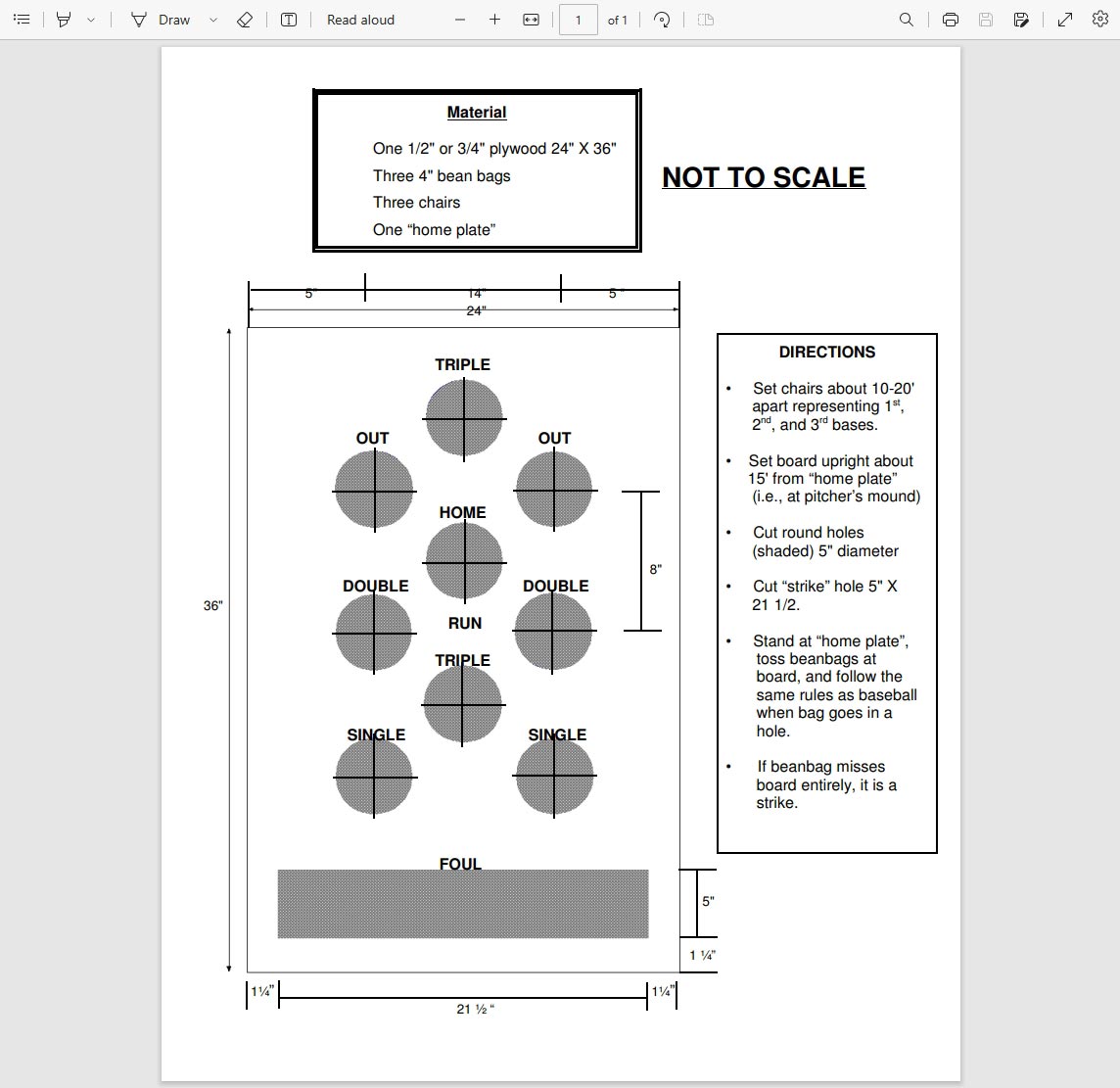
Task: Open the table of contents panel
Action: click(x=22, y=20)
